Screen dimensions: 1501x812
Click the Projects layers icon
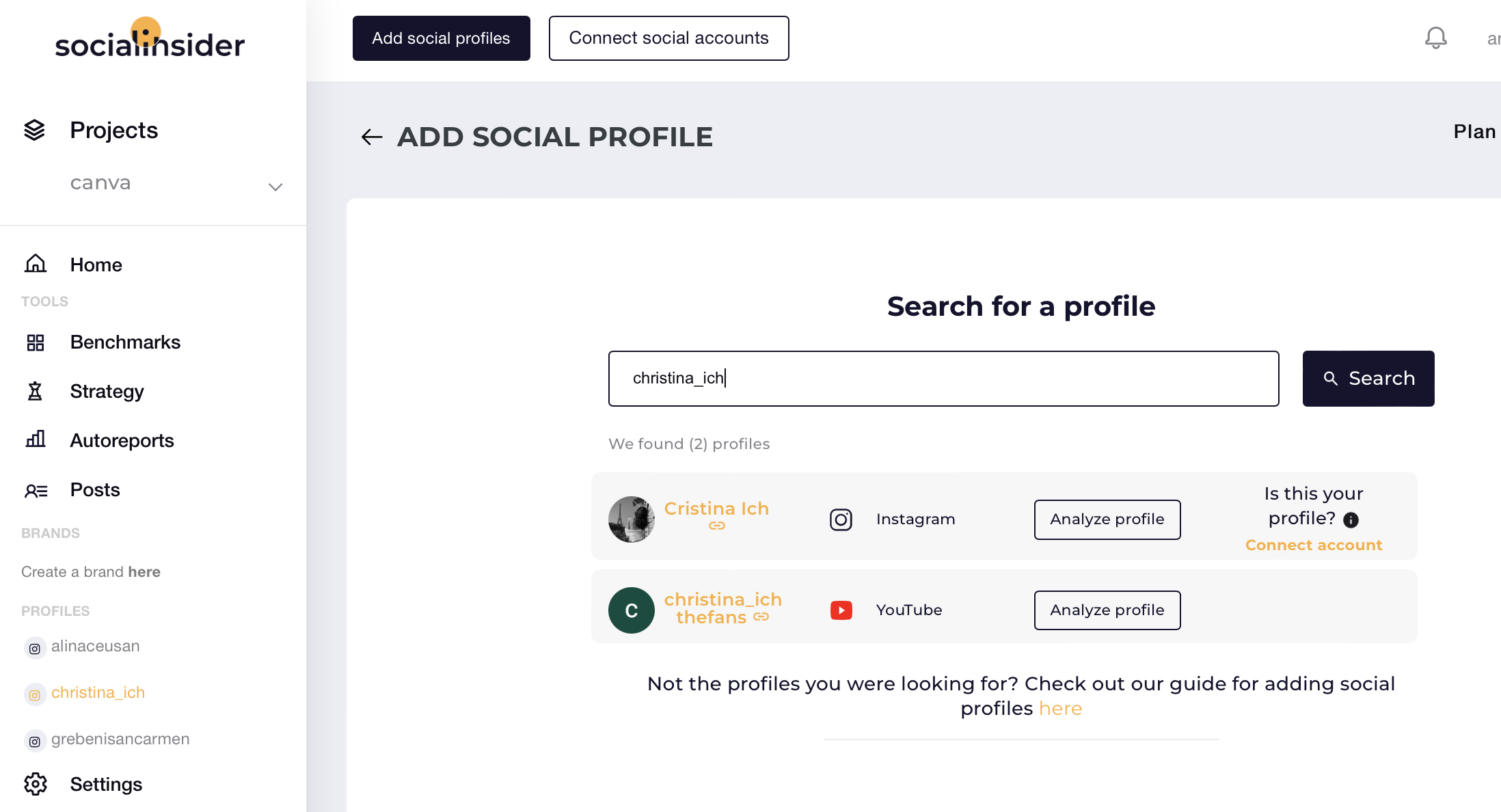pos(34,130)
